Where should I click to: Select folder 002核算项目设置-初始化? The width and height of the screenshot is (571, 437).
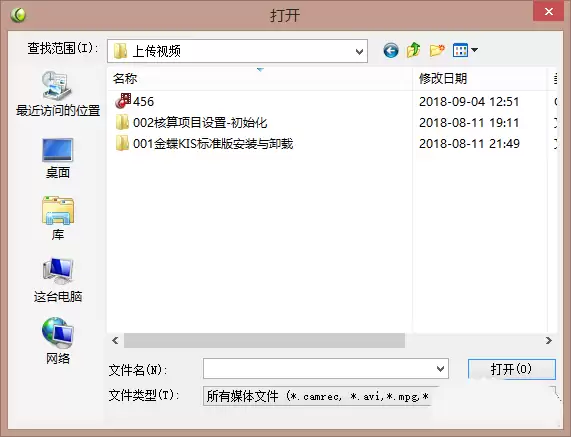click(192, 123)
